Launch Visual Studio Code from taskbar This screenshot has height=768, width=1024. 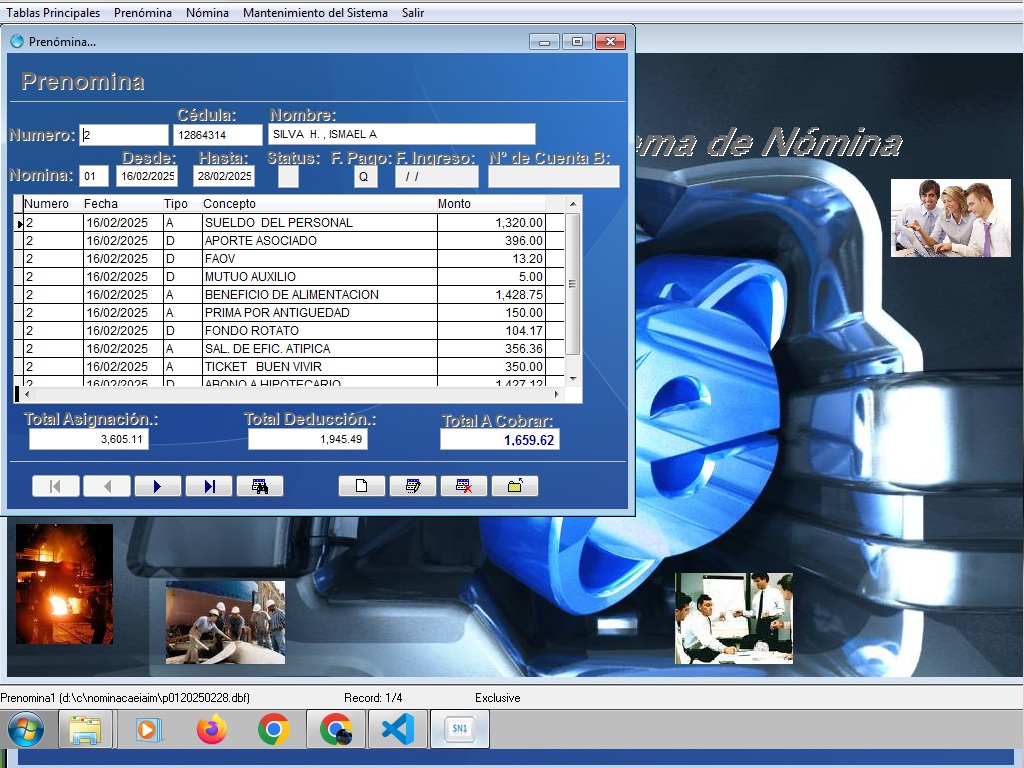pos(398,730)
